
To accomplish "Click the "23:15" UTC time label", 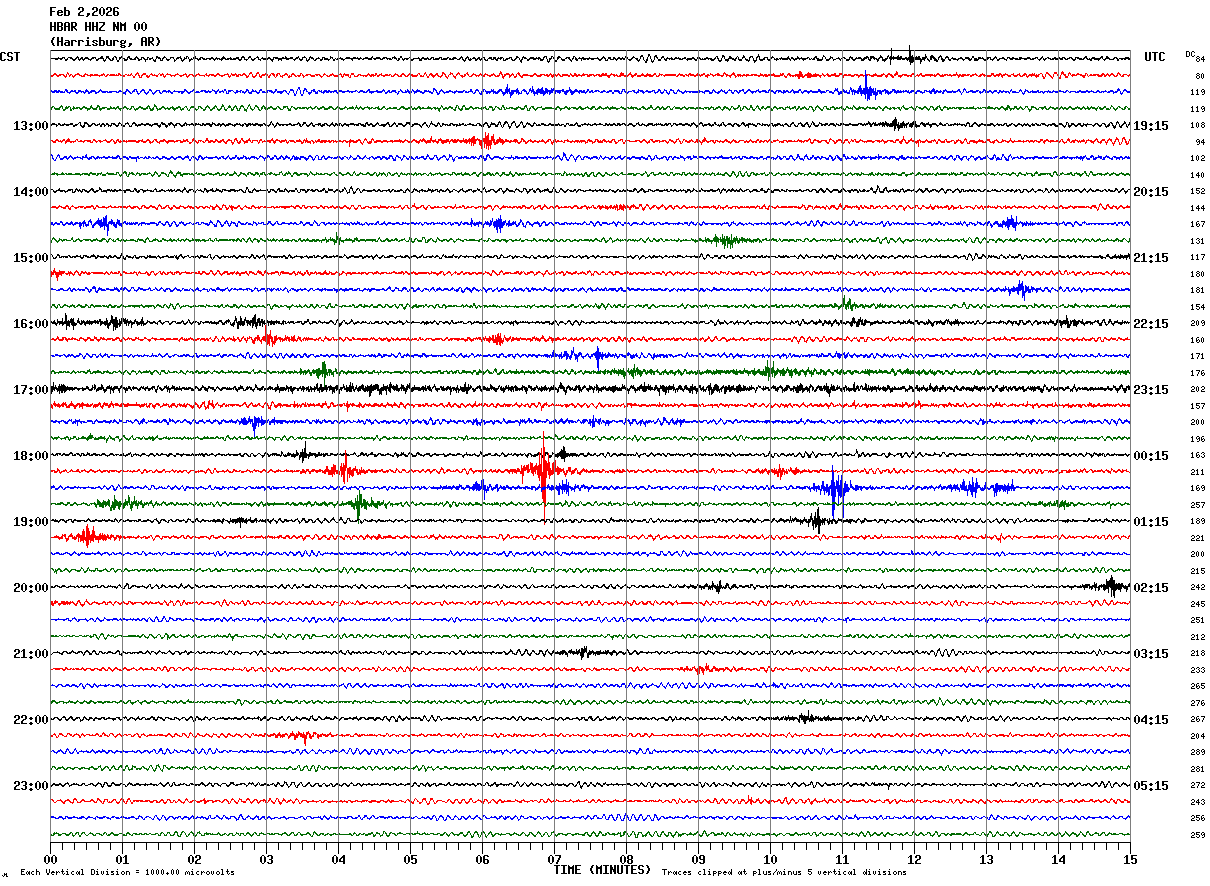I will click(1151, 390).
